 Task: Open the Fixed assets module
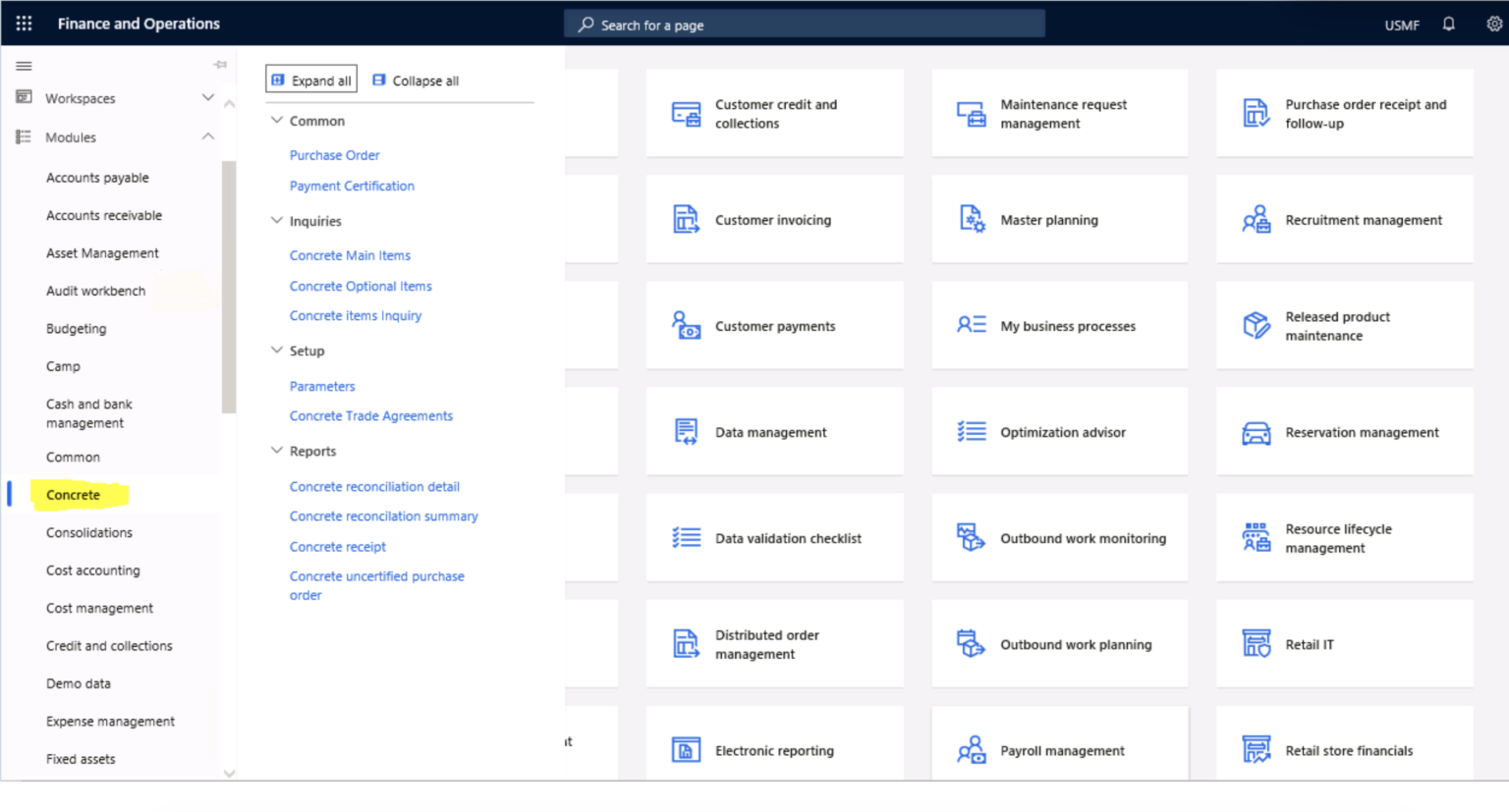point(81,759)
